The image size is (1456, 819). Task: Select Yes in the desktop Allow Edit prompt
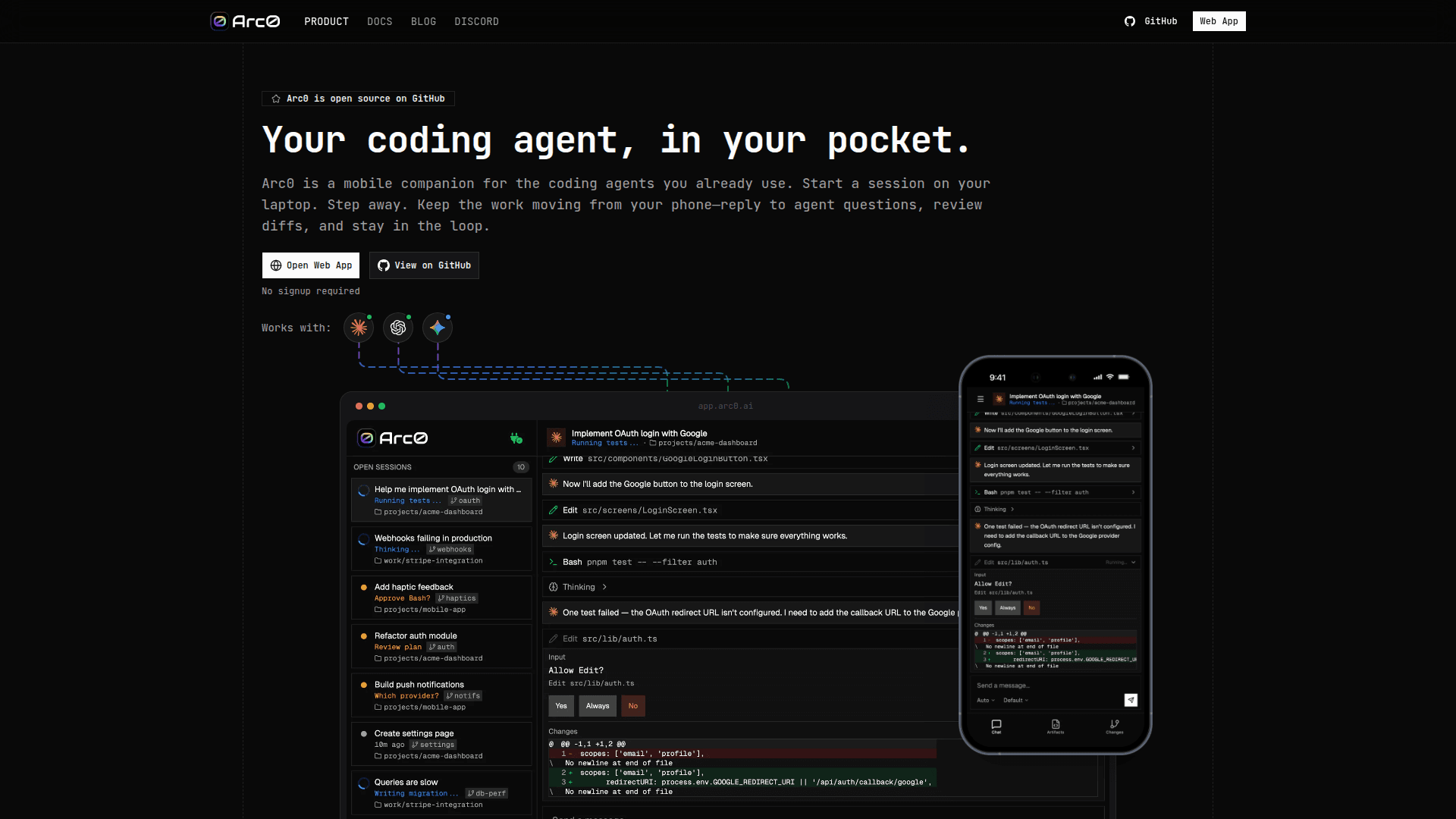pos(561,706)
